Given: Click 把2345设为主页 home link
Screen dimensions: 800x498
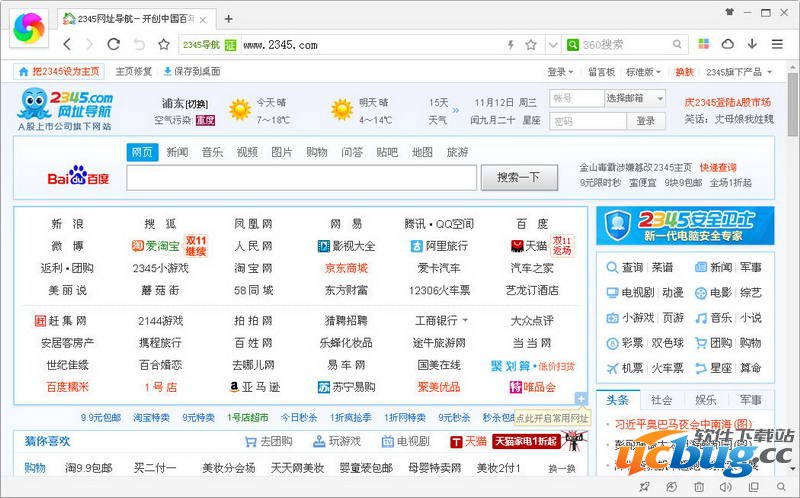Looking at the screenshot, I should point(59,71).
